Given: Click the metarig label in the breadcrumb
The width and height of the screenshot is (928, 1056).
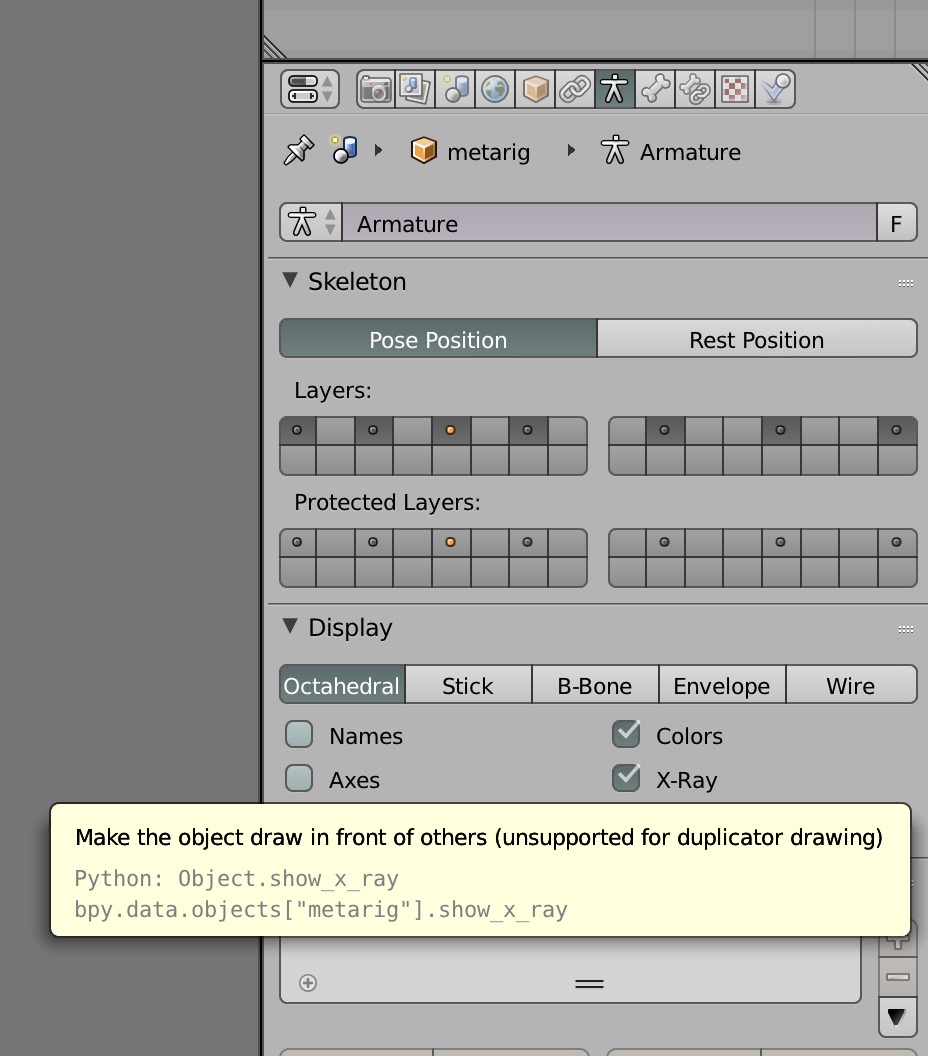Looking at the screenshot, I should [x=489, y=152].
